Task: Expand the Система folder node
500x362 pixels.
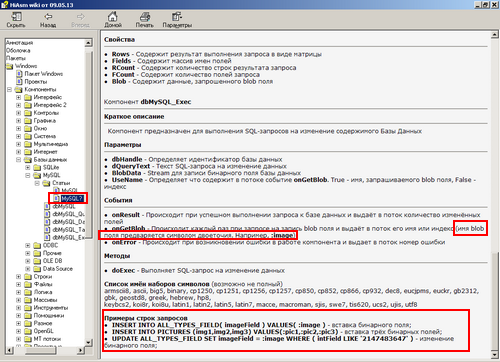Action: click(19, 136)
